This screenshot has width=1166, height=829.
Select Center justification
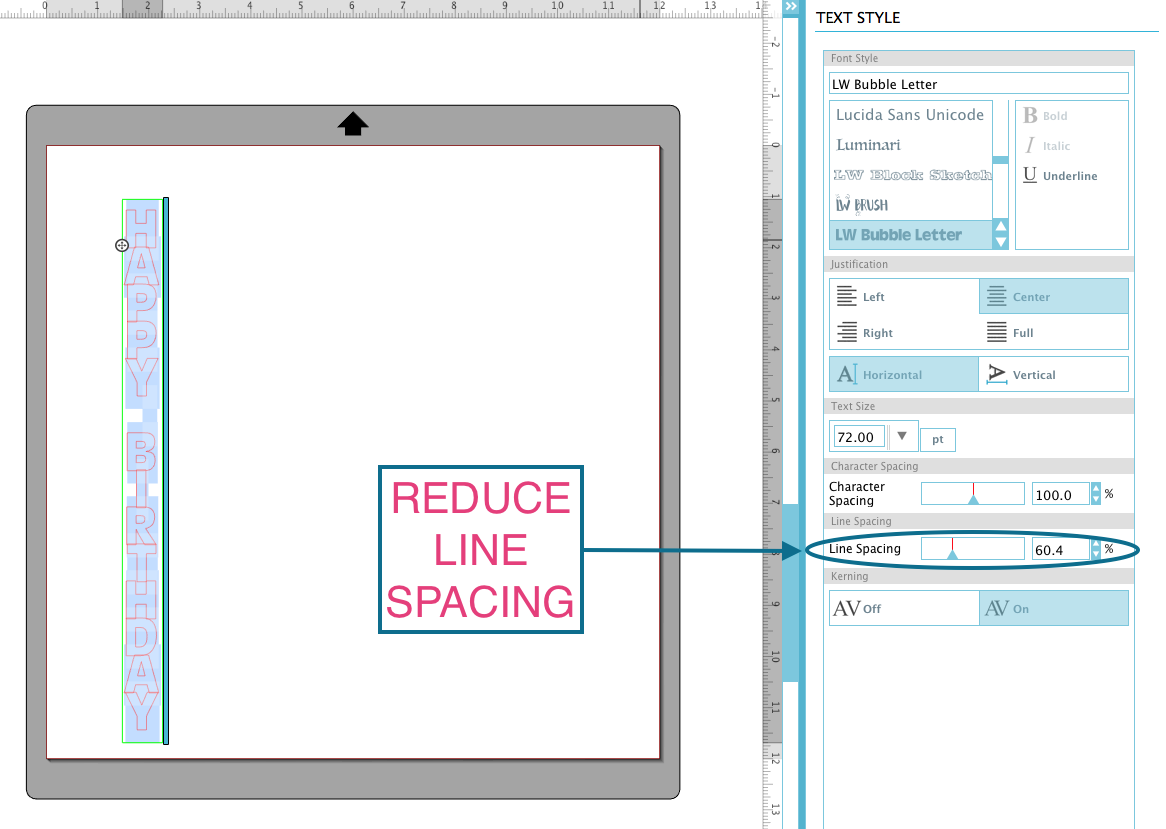(1053, 296)
